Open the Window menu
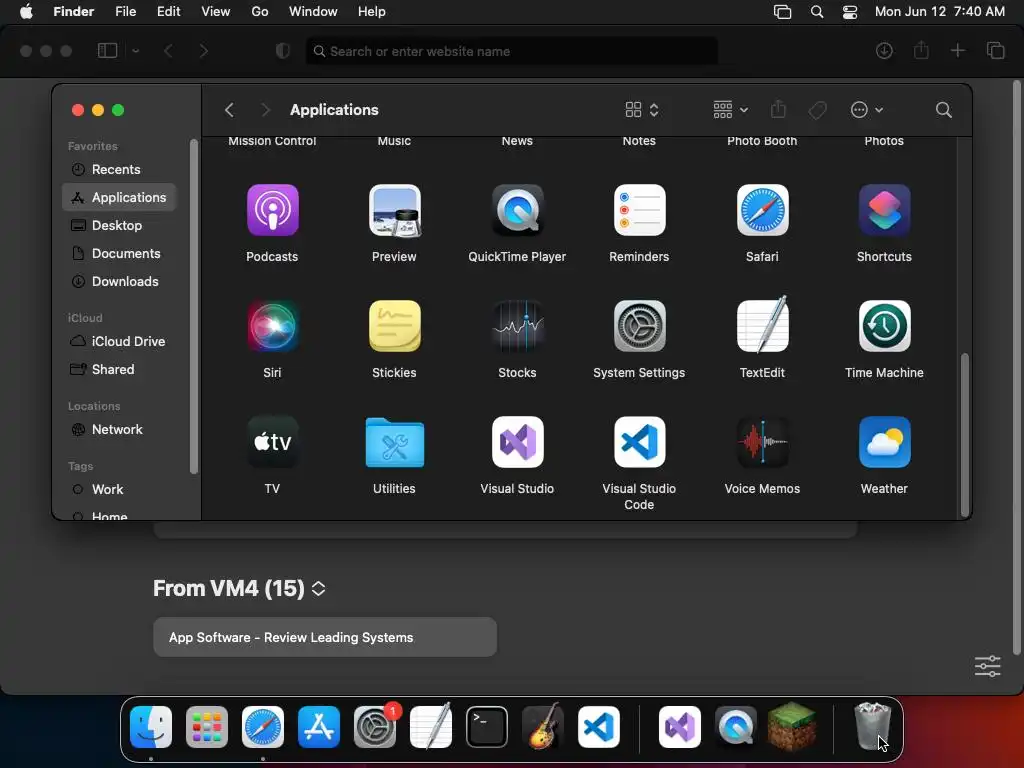The height and width of the screenshot is (768, 1024). (x=313, y=12)
